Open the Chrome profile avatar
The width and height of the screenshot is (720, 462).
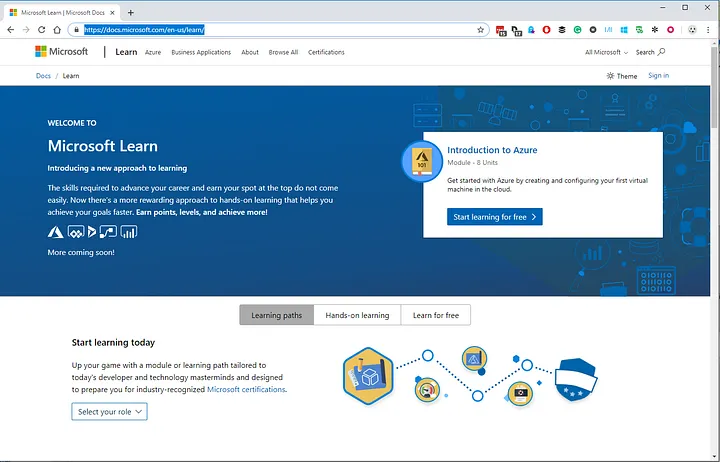pyautogui.click(x=692, y=30)
